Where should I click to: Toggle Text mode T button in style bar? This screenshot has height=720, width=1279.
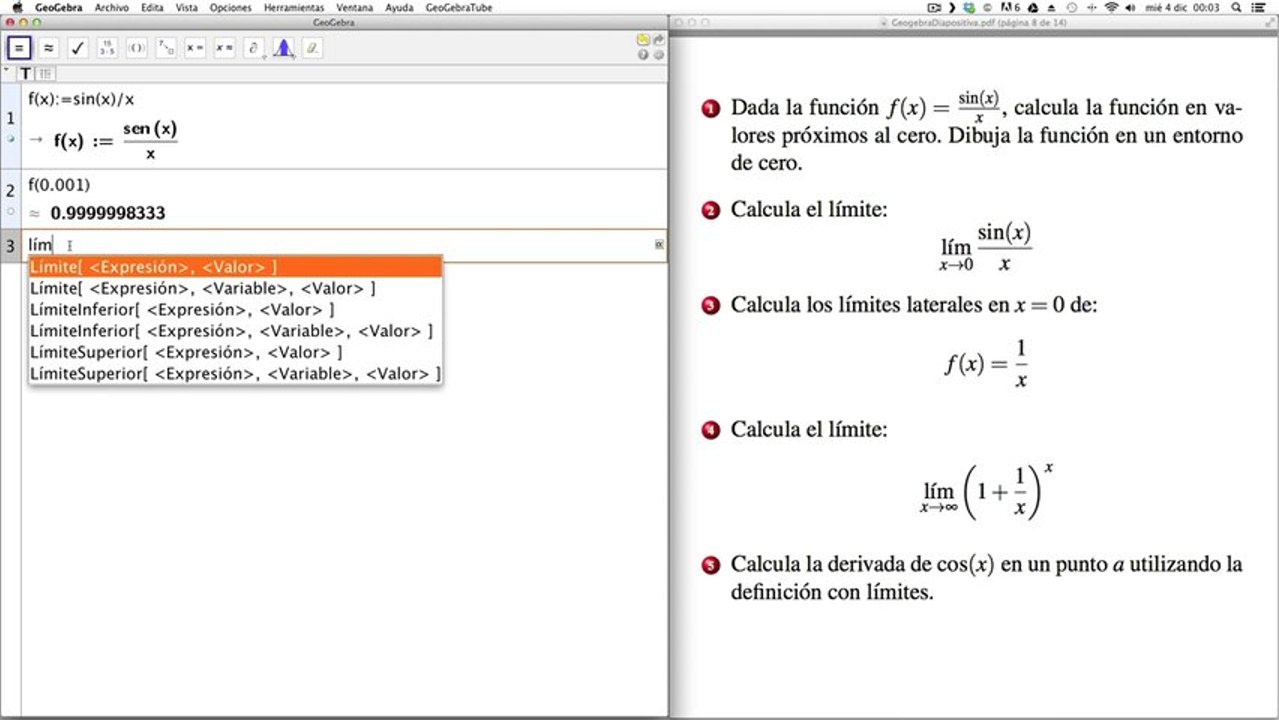tap(25, 74)
